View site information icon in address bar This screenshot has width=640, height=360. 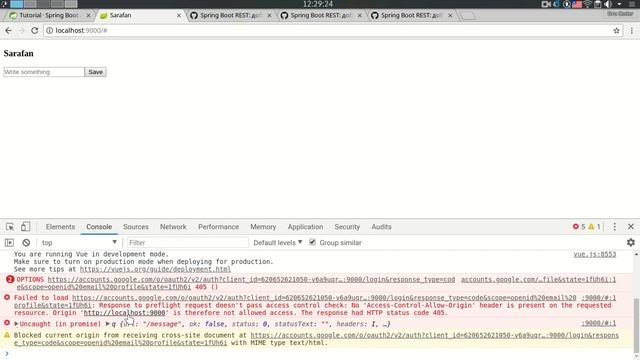coord(49,31)
